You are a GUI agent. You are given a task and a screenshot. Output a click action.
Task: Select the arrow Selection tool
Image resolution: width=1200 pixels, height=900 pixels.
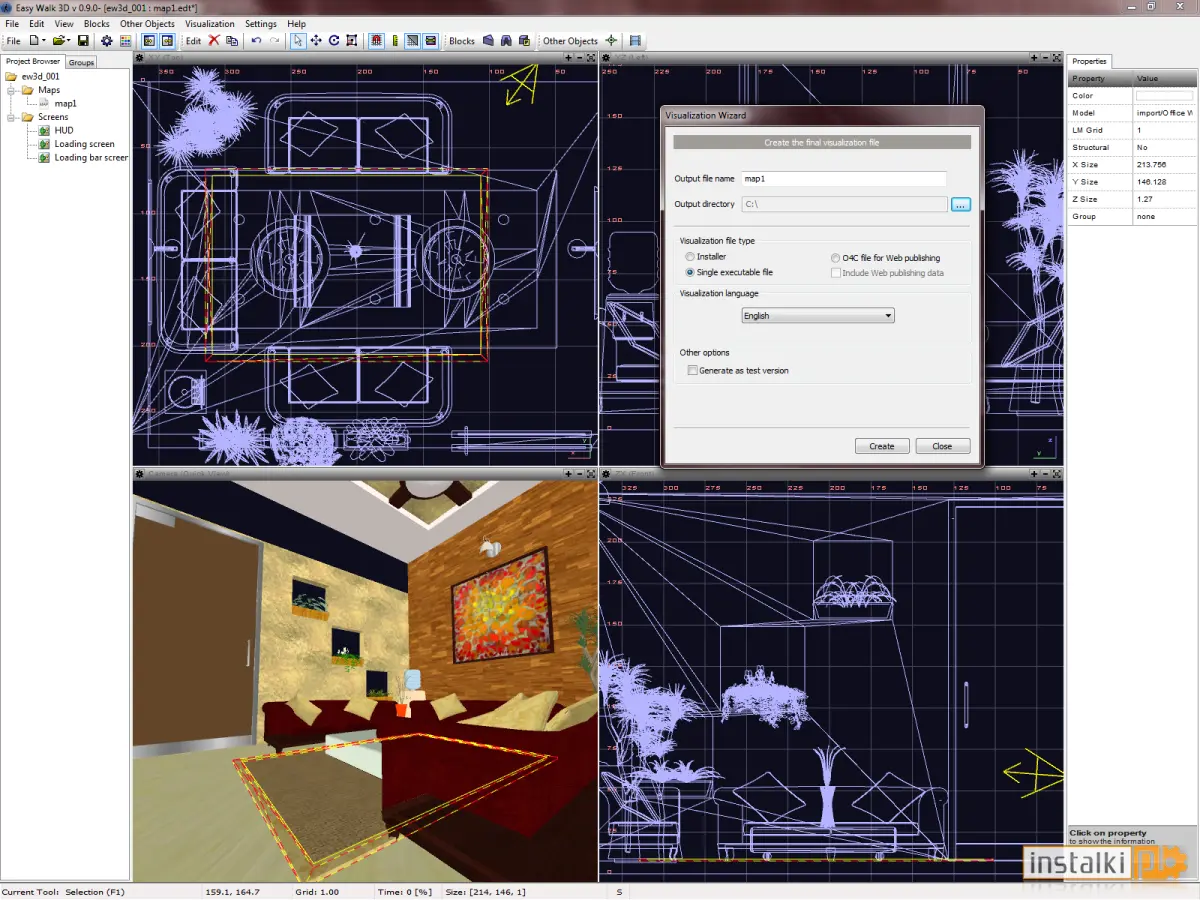coord(298,41)
